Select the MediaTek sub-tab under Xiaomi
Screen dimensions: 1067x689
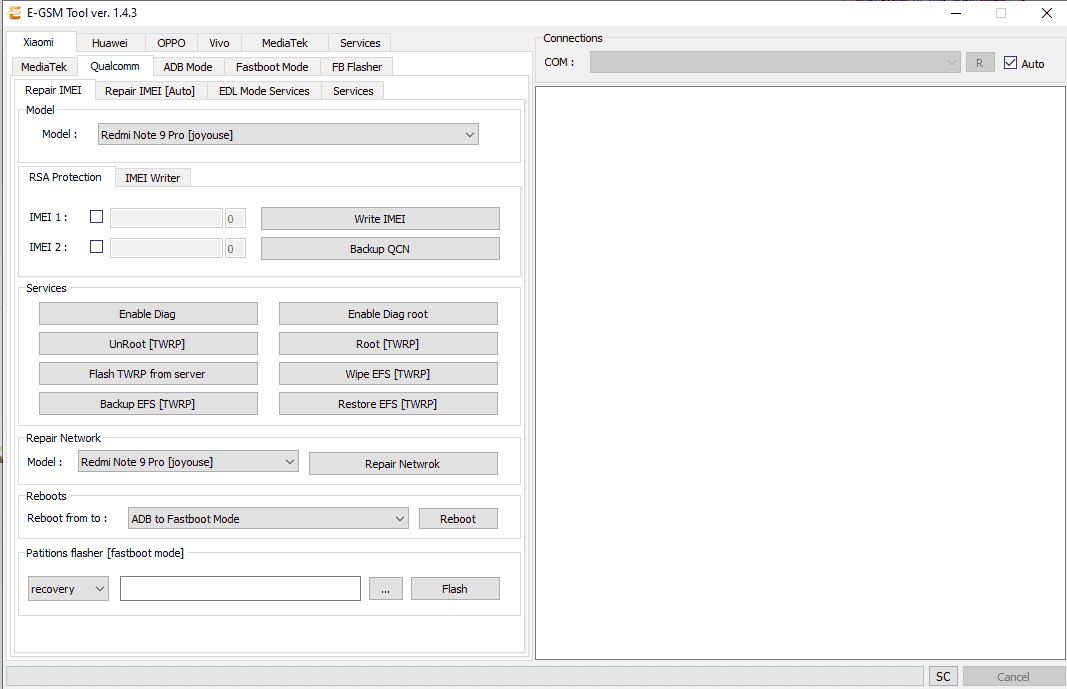[x=44, y=67]
